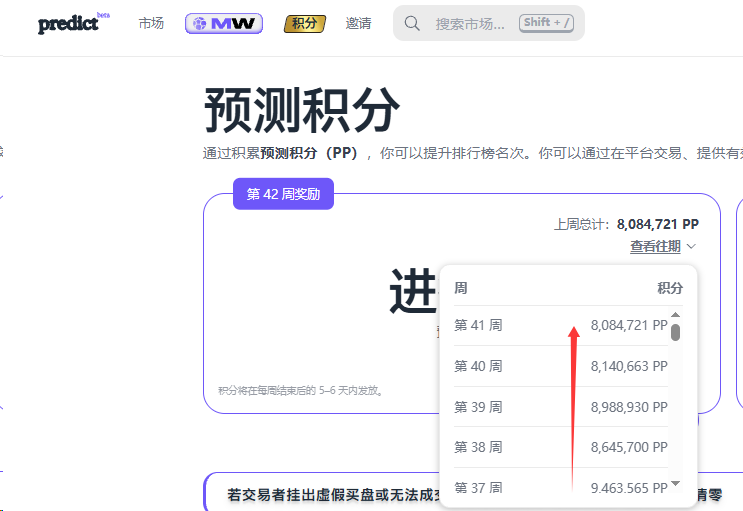Click the scrollbar down arrow in list
This screenshot has width=743, height=511.
tap(676, 484)
